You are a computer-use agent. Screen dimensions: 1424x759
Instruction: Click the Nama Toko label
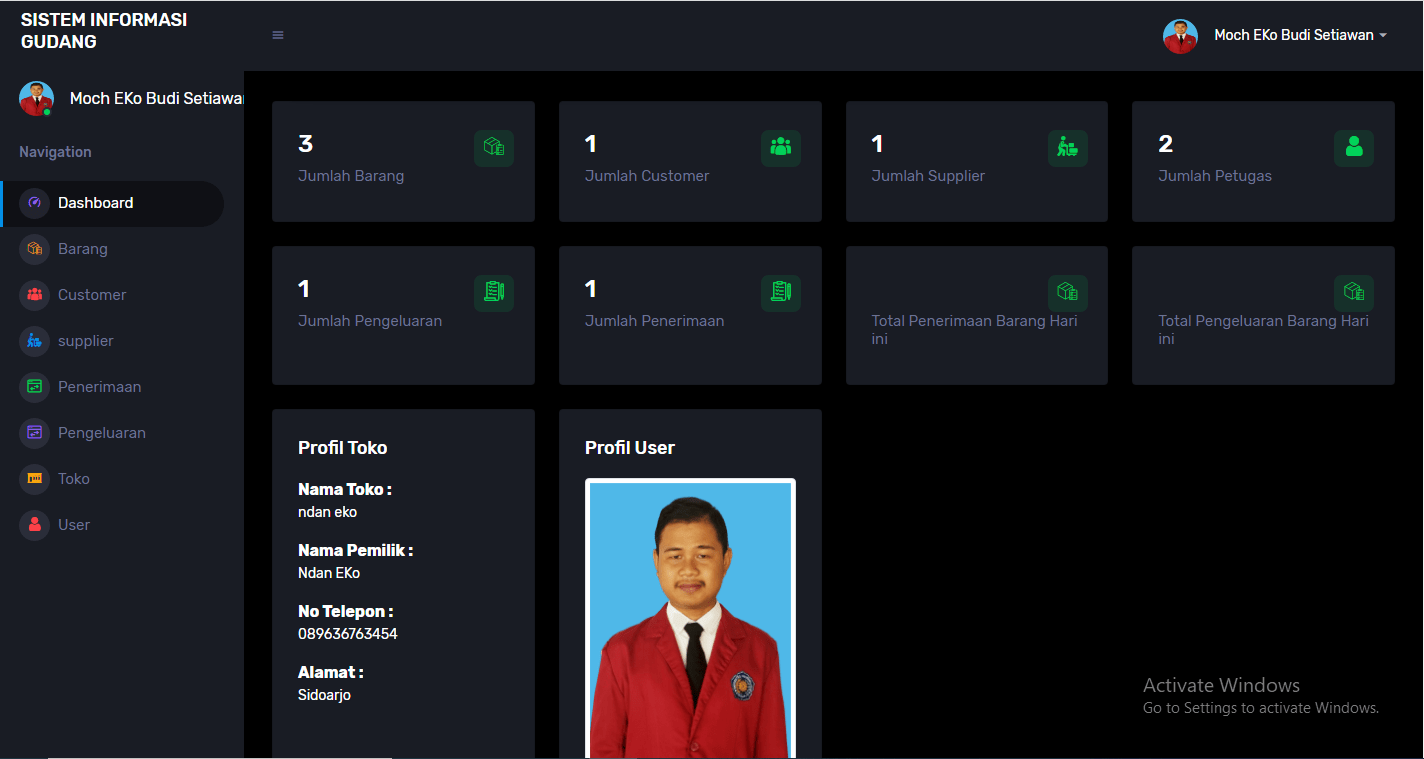tap(345, 490)
